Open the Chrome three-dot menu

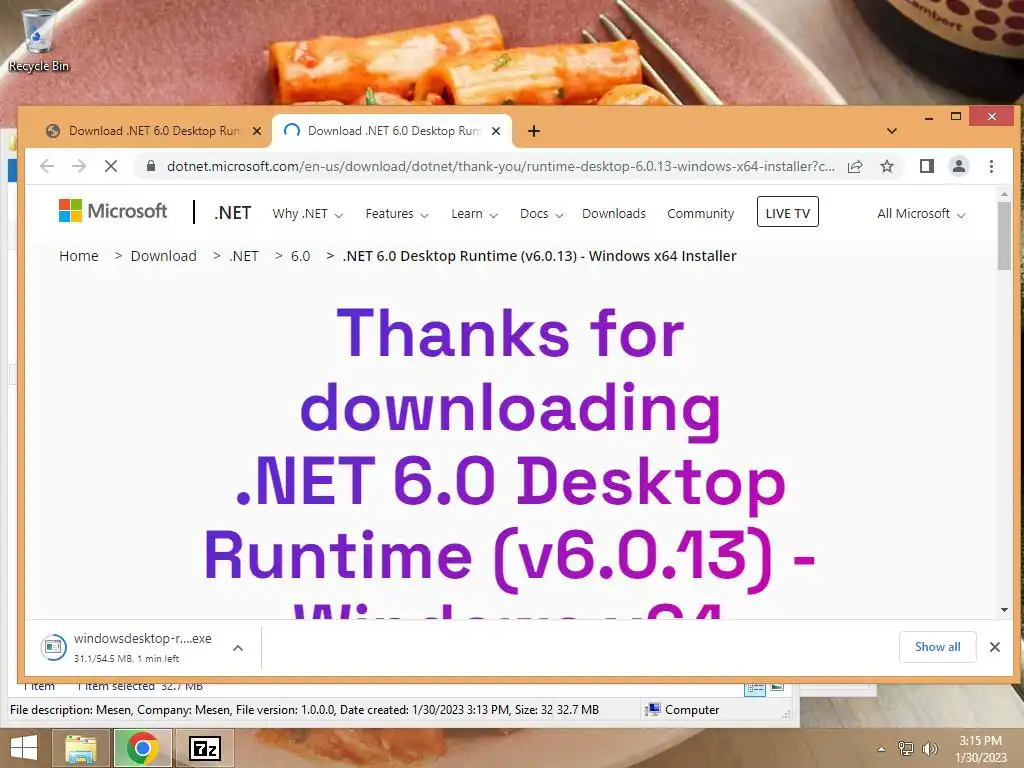(x=991, y=166)
